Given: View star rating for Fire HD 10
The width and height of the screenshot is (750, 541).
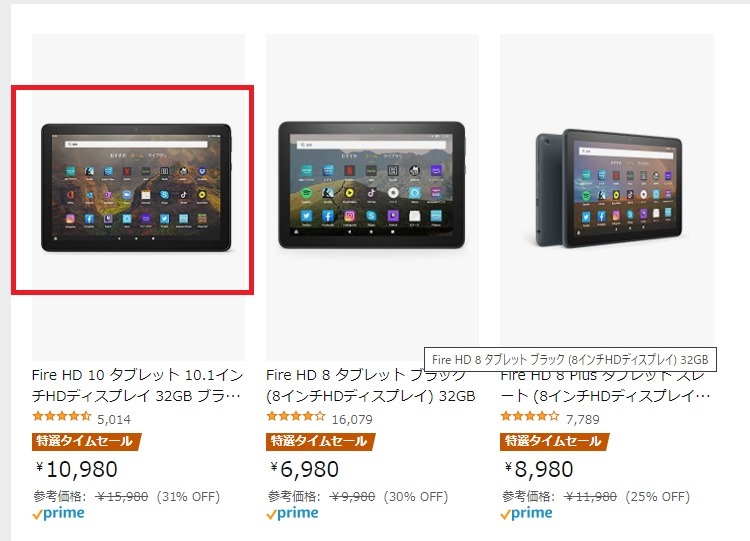Looking at the screenshot, I should click(62, 416).
